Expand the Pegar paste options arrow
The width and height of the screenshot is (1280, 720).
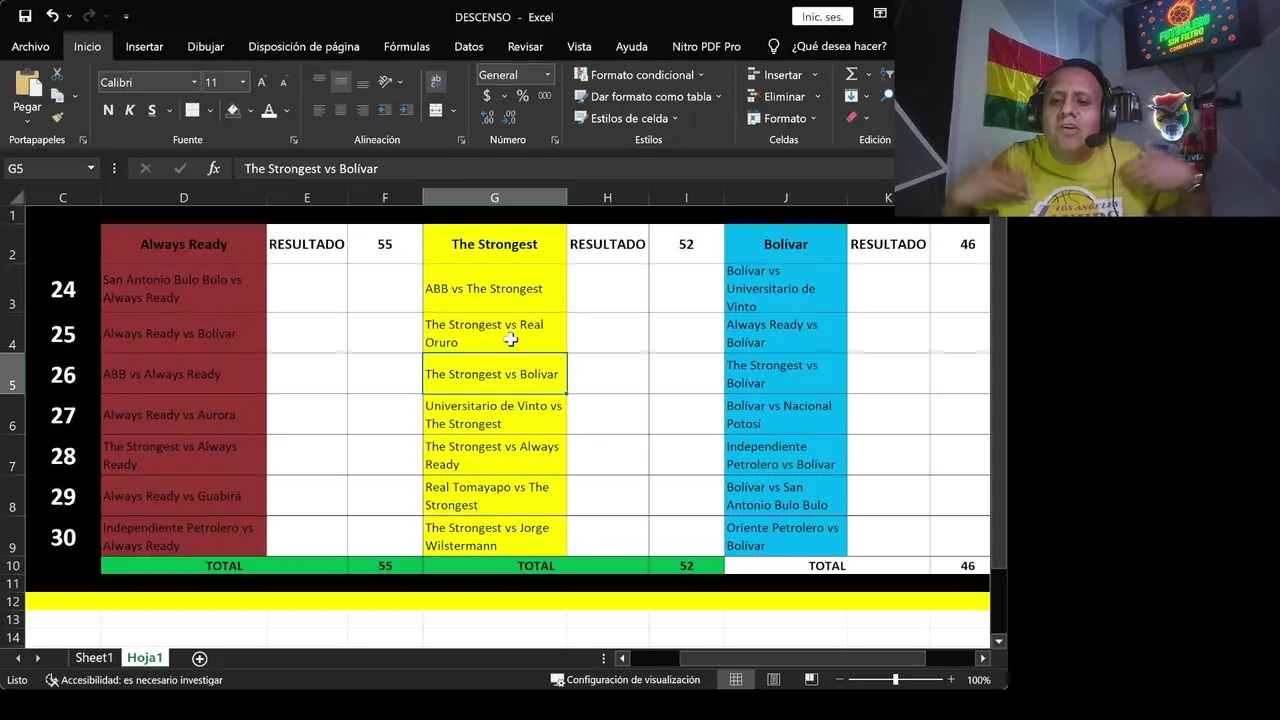(x=27, y=119)
